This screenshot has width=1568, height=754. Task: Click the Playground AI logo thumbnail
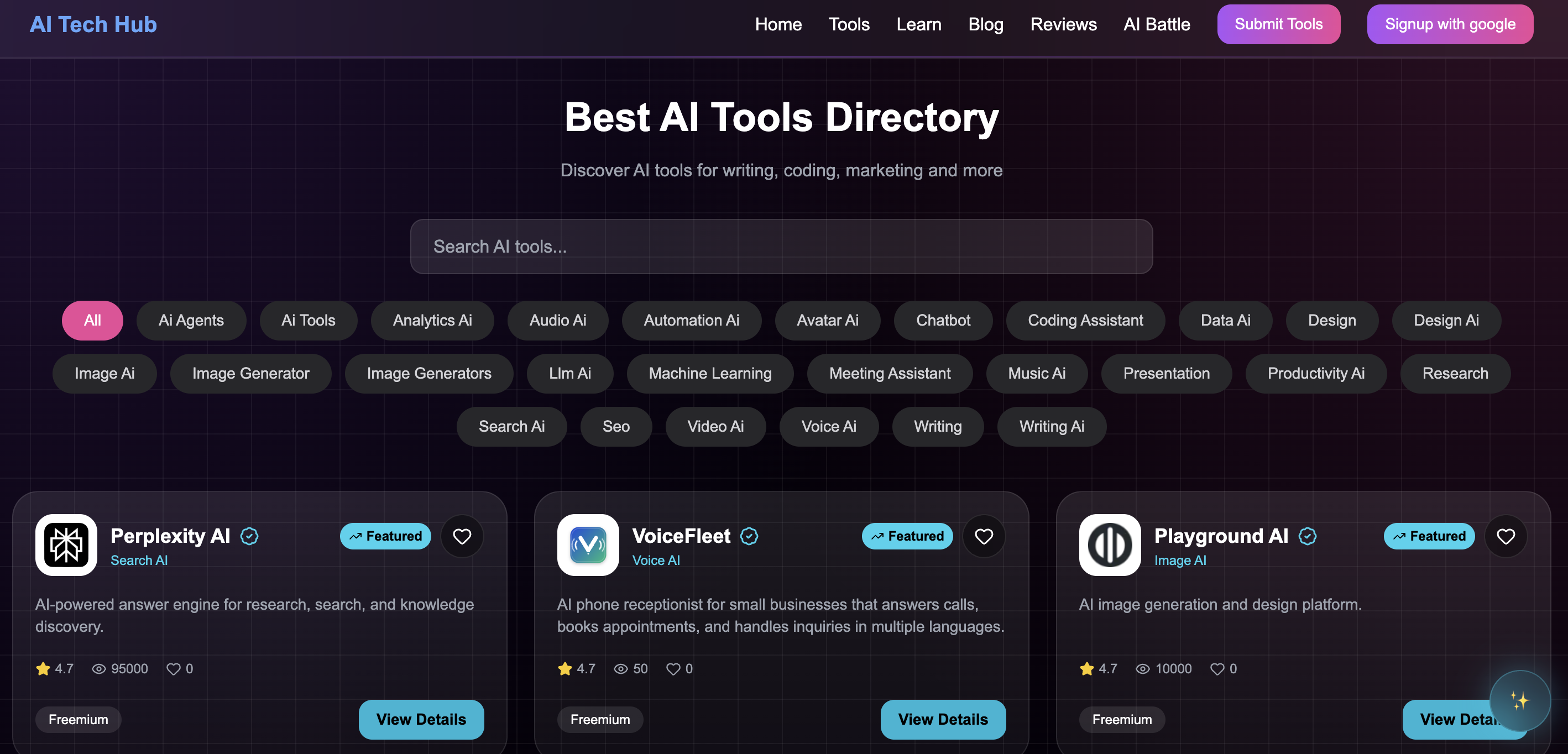pos(1110,544)
